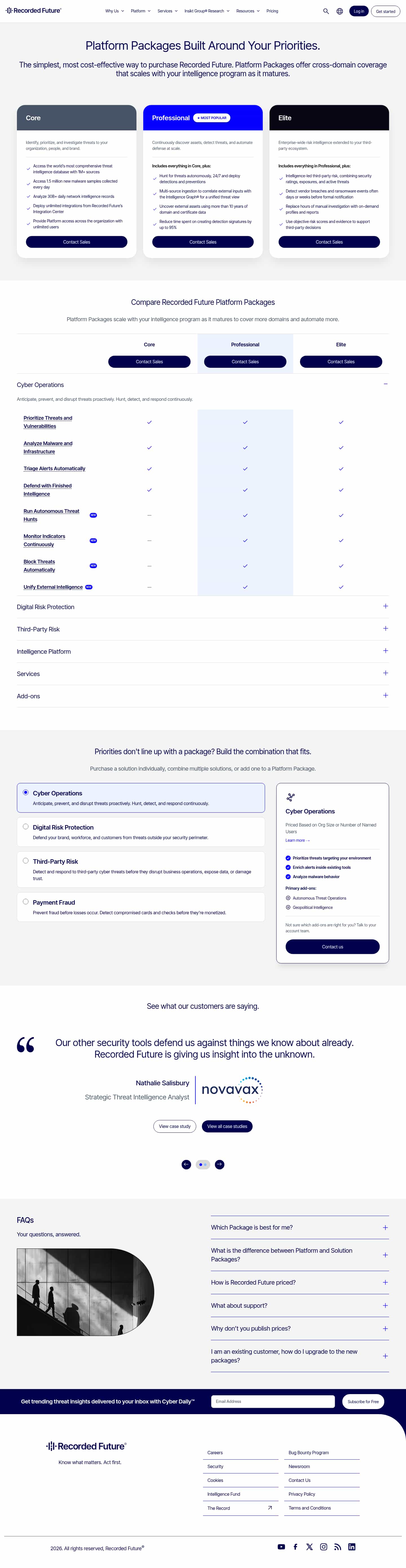Go to Recorded Future home via header logo

click(34, 10)
